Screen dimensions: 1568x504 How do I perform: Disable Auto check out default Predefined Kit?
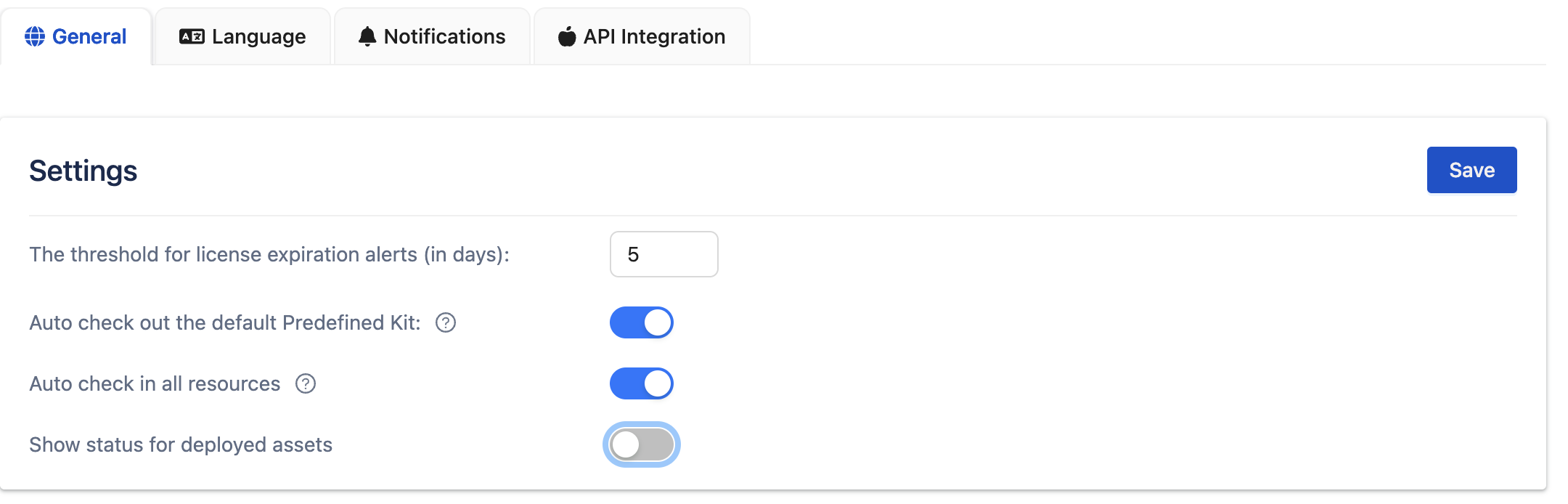coord(642,322)
